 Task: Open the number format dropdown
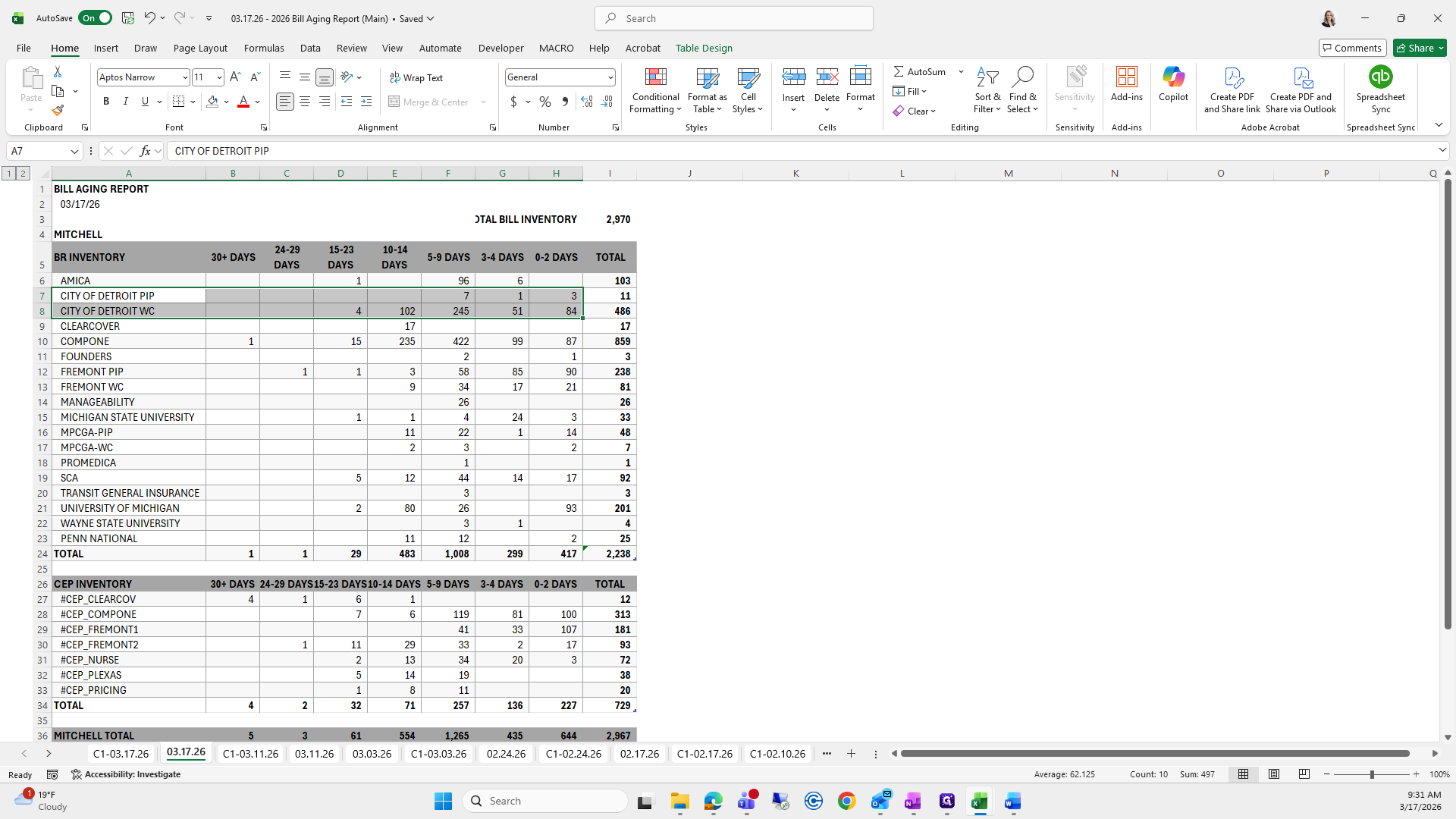tap(610, 77)
